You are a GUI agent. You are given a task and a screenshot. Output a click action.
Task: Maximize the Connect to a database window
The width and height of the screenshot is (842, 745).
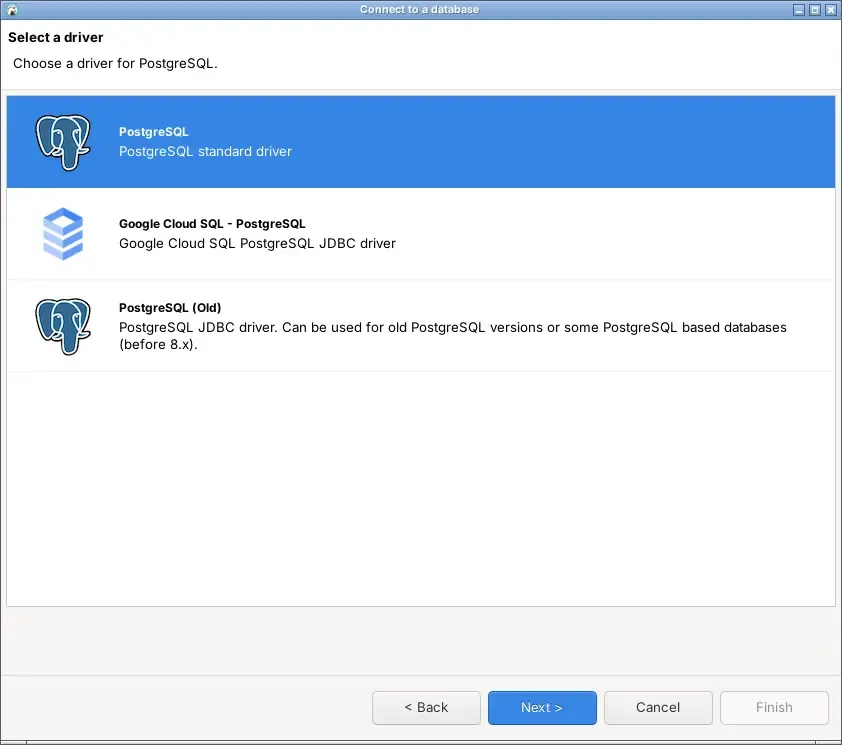[x=815, y=10]
